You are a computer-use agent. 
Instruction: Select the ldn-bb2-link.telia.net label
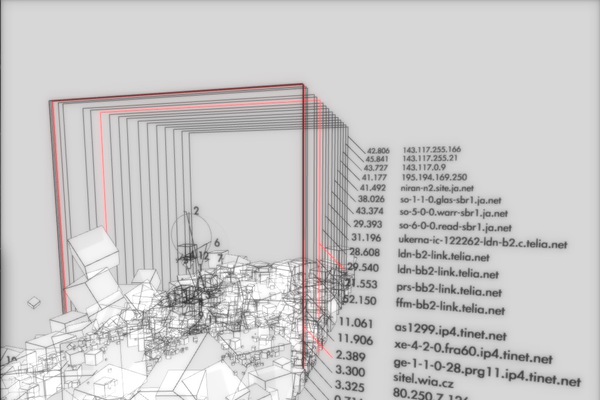click(x=448, y=271)
